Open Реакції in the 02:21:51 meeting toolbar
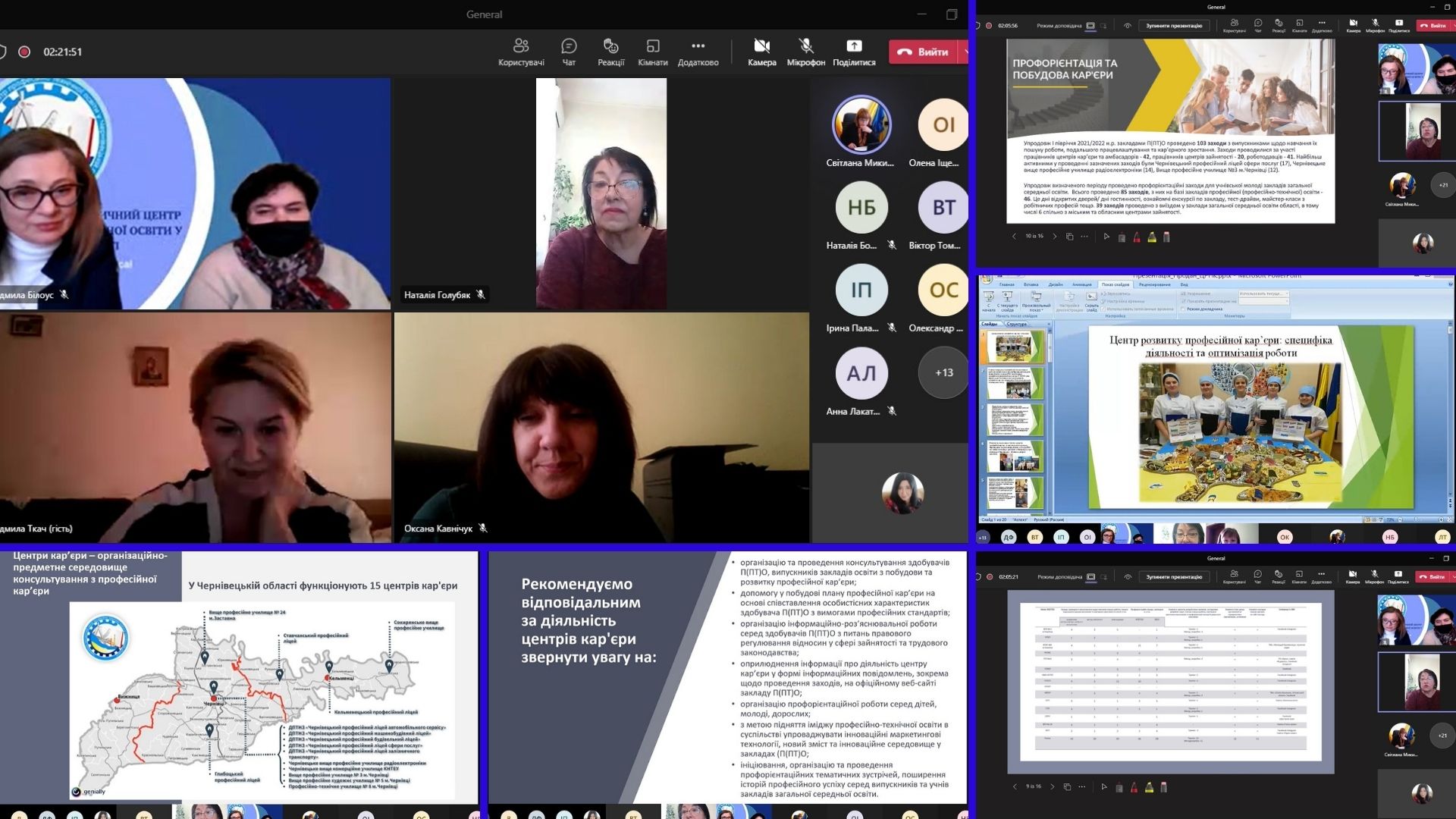This screenshot has height=819, width=1456. click(610, 47)
